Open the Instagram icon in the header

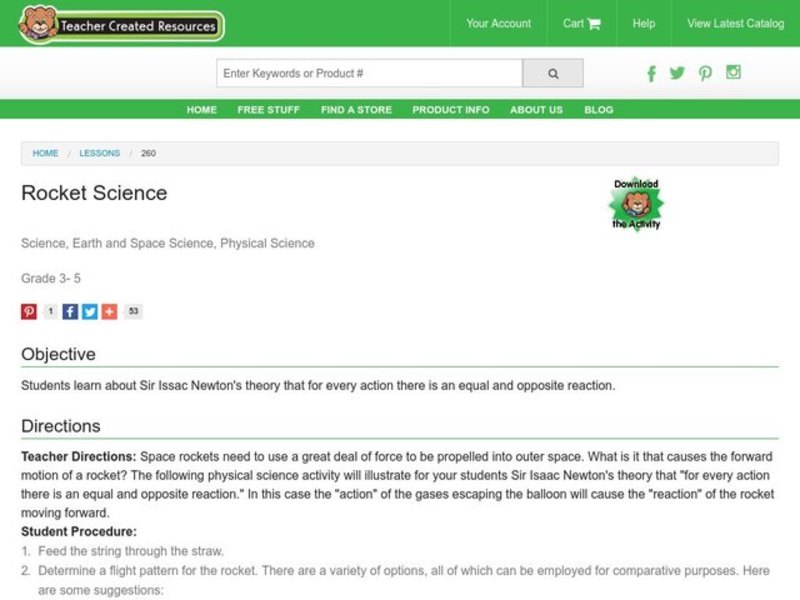click(x=733, y=73)
